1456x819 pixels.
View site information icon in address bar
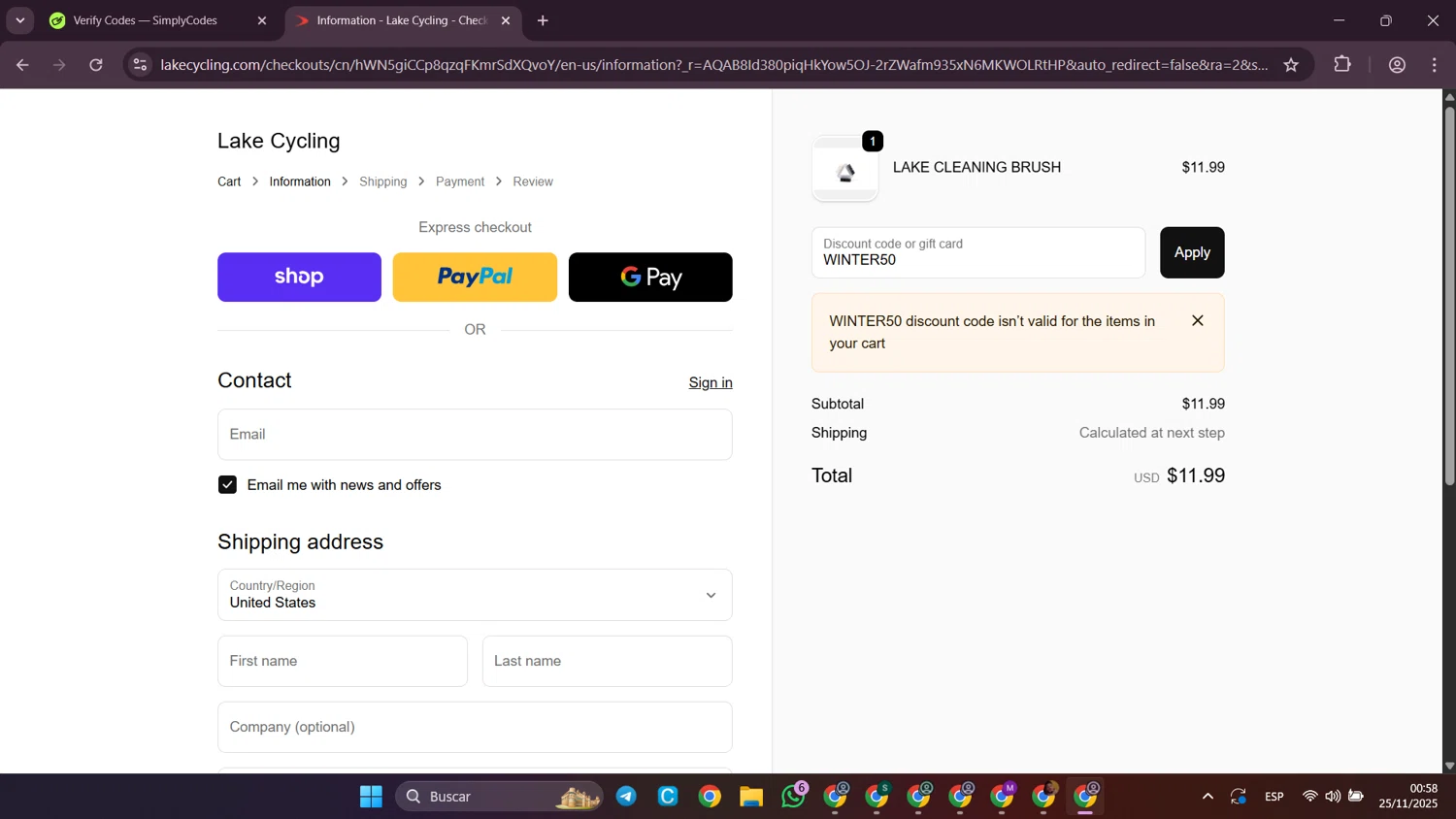pos(140,65)
